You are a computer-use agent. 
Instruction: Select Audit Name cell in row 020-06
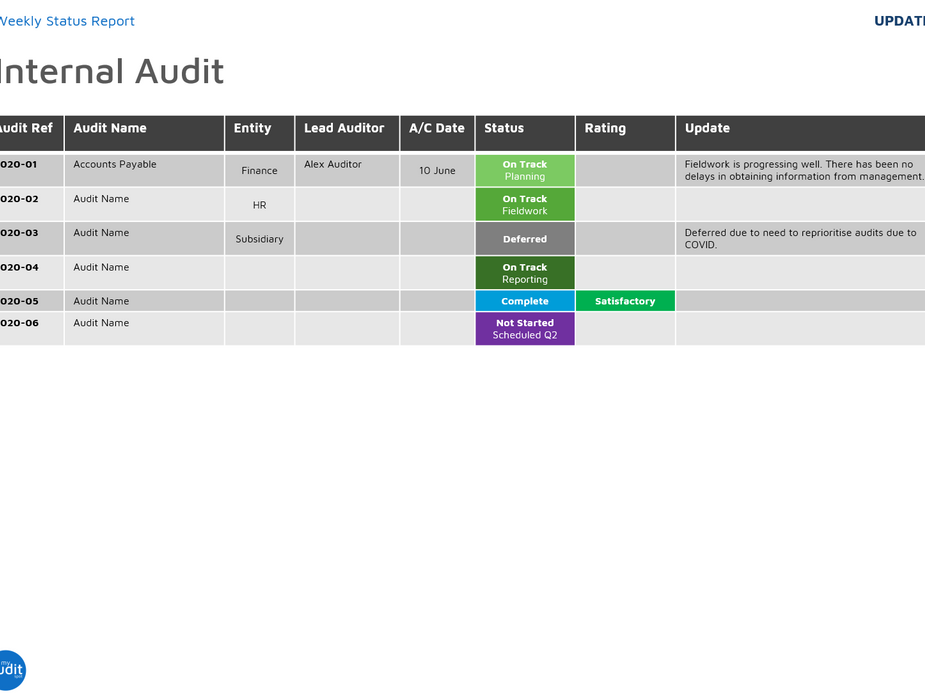144,329
